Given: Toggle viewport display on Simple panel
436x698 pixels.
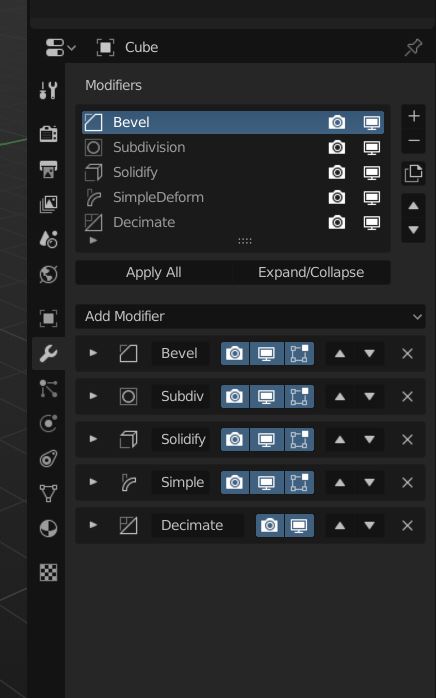Looking at the screenshot, I should click(267, 482).
